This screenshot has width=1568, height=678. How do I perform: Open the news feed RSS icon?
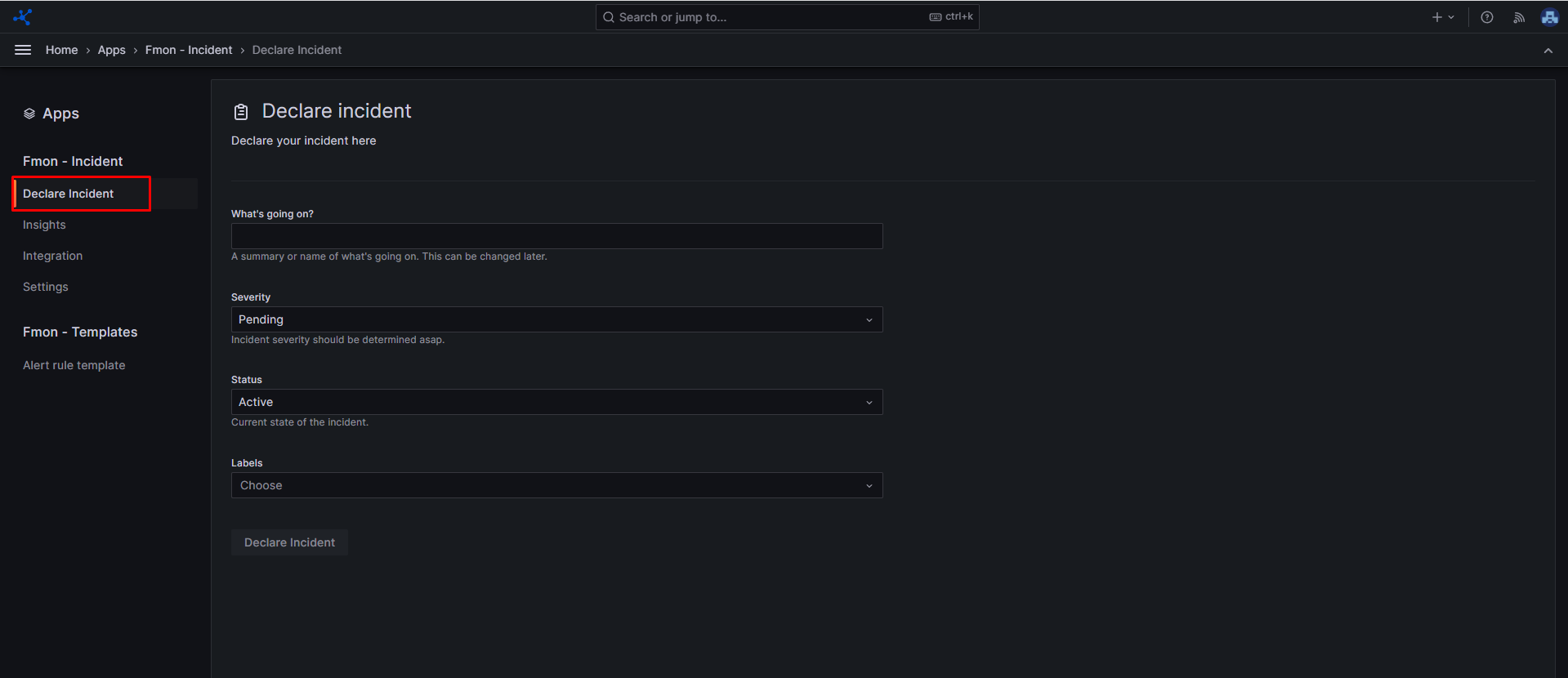coord(1518,17)
